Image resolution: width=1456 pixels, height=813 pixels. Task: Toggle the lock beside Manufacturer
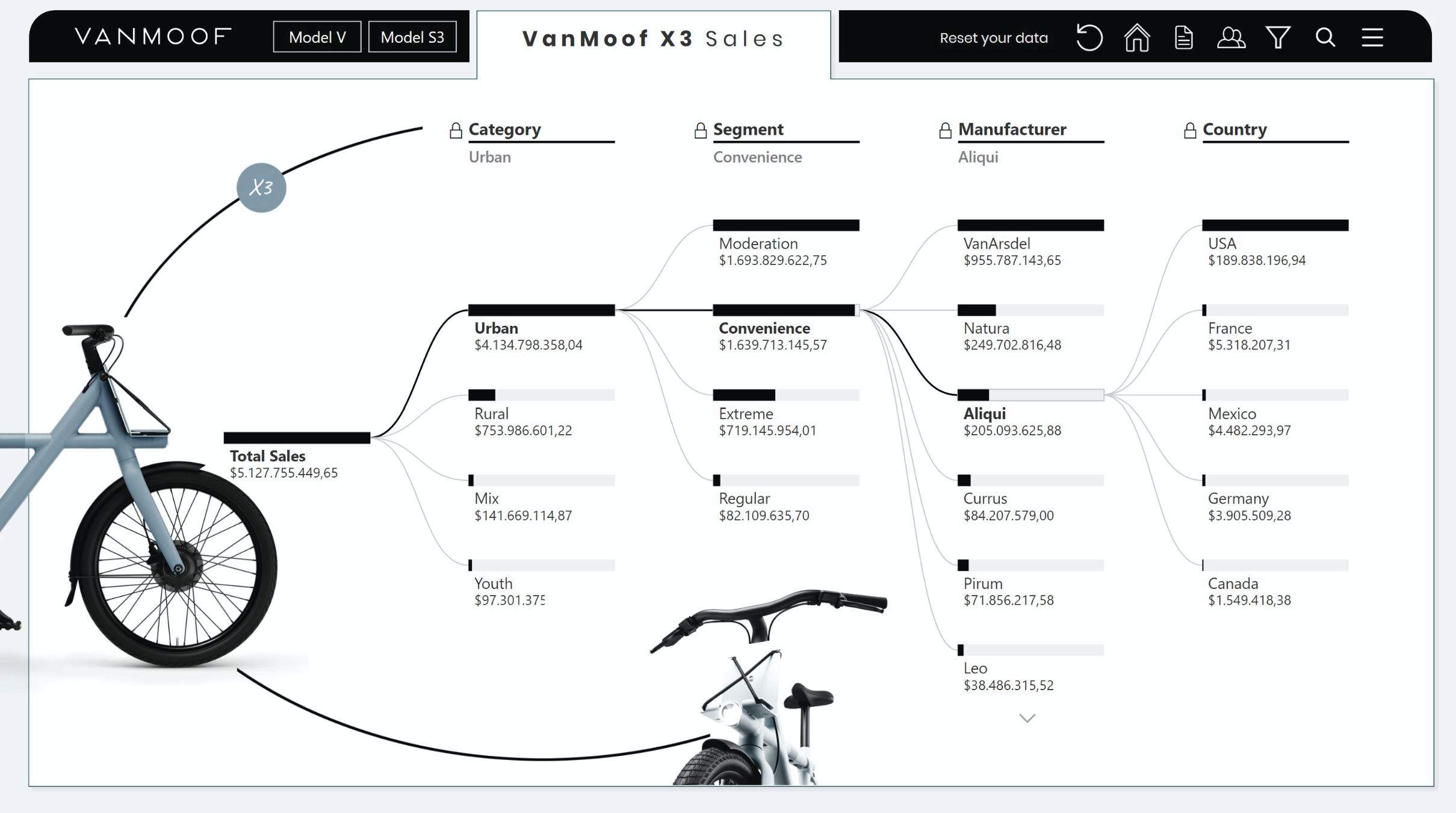[x=945, y=130]
